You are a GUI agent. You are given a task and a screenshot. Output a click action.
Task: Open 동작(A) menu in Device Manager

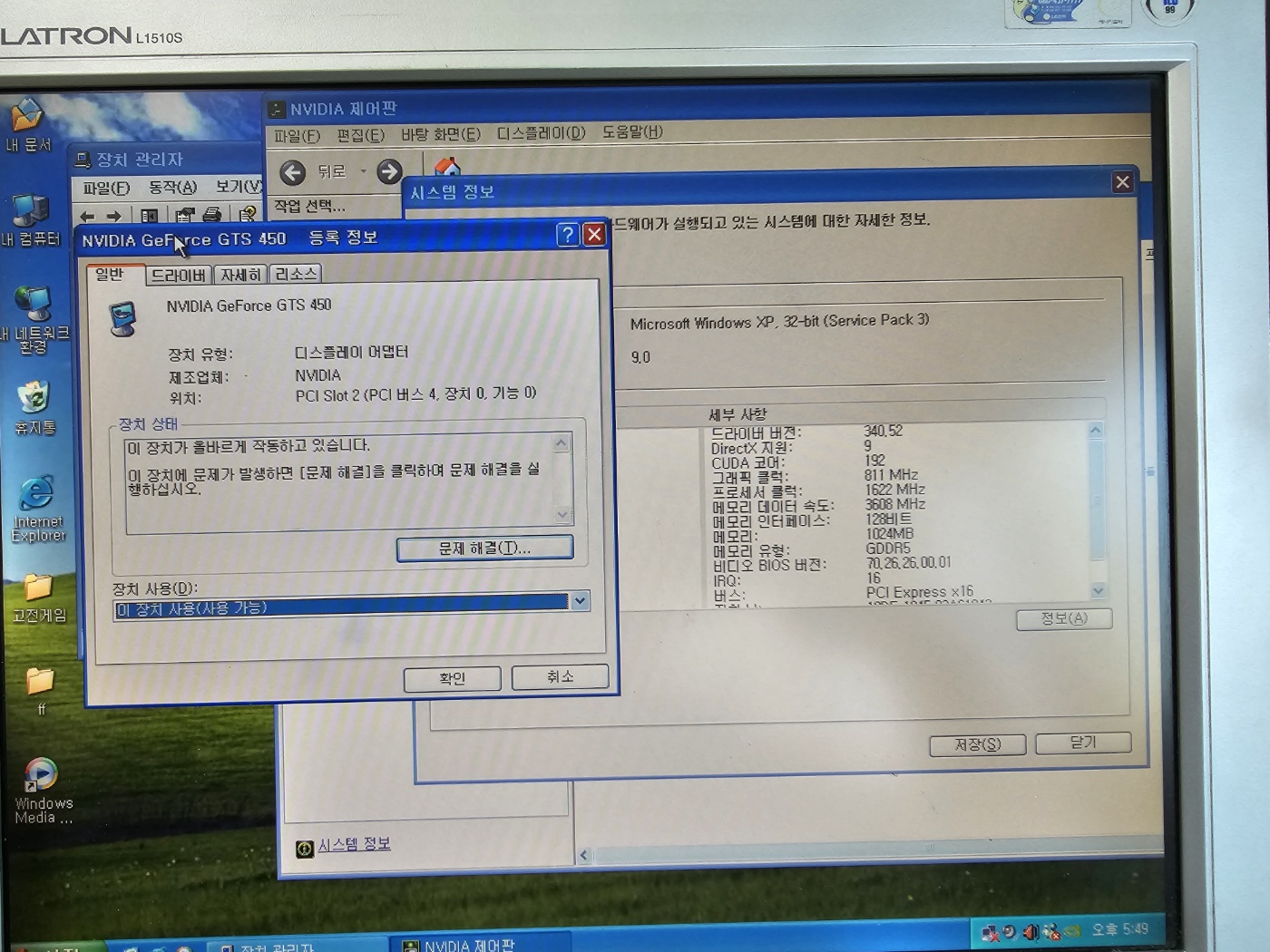(x=172, y=187)
